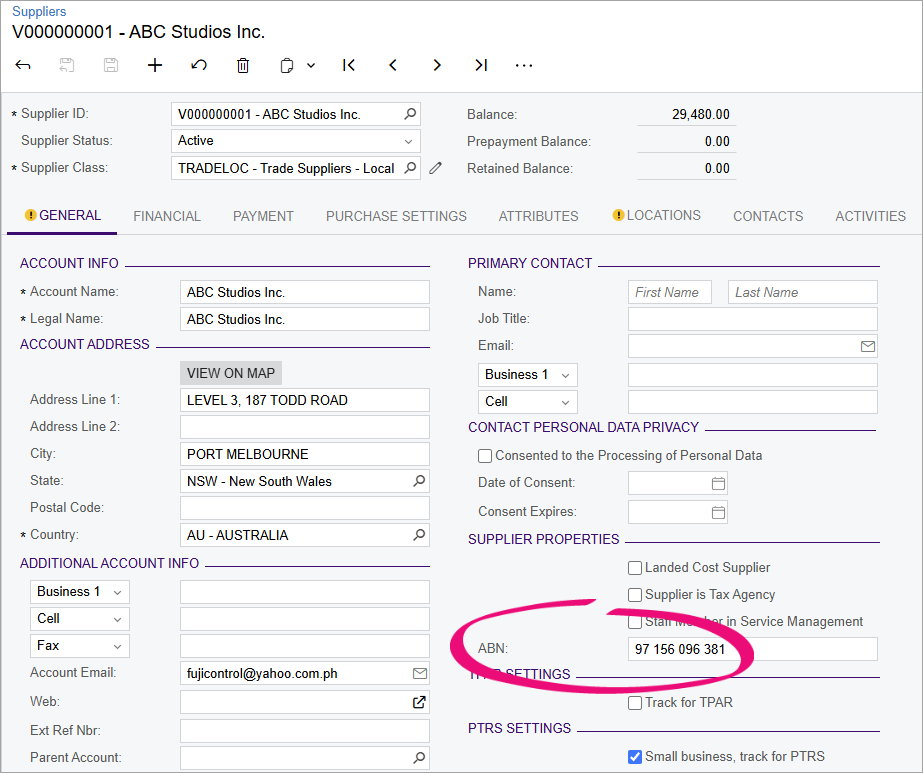Image resolution: width=923 pixels, height=773 pixels.
Task: Click the VIEW ON MAP button
Action: tap(230, 373)
